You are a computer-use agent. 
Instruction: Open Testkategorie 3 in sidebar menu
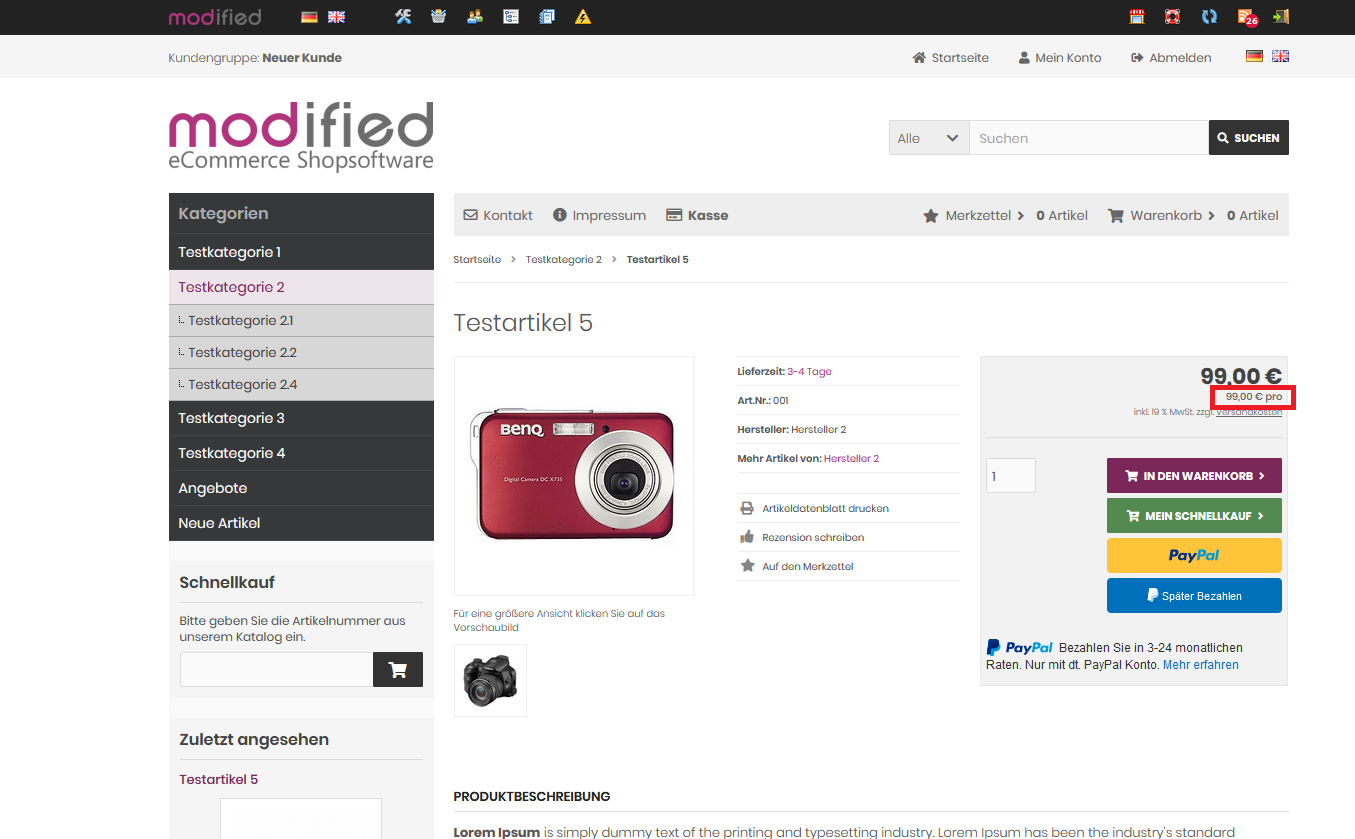coord(231,418)
